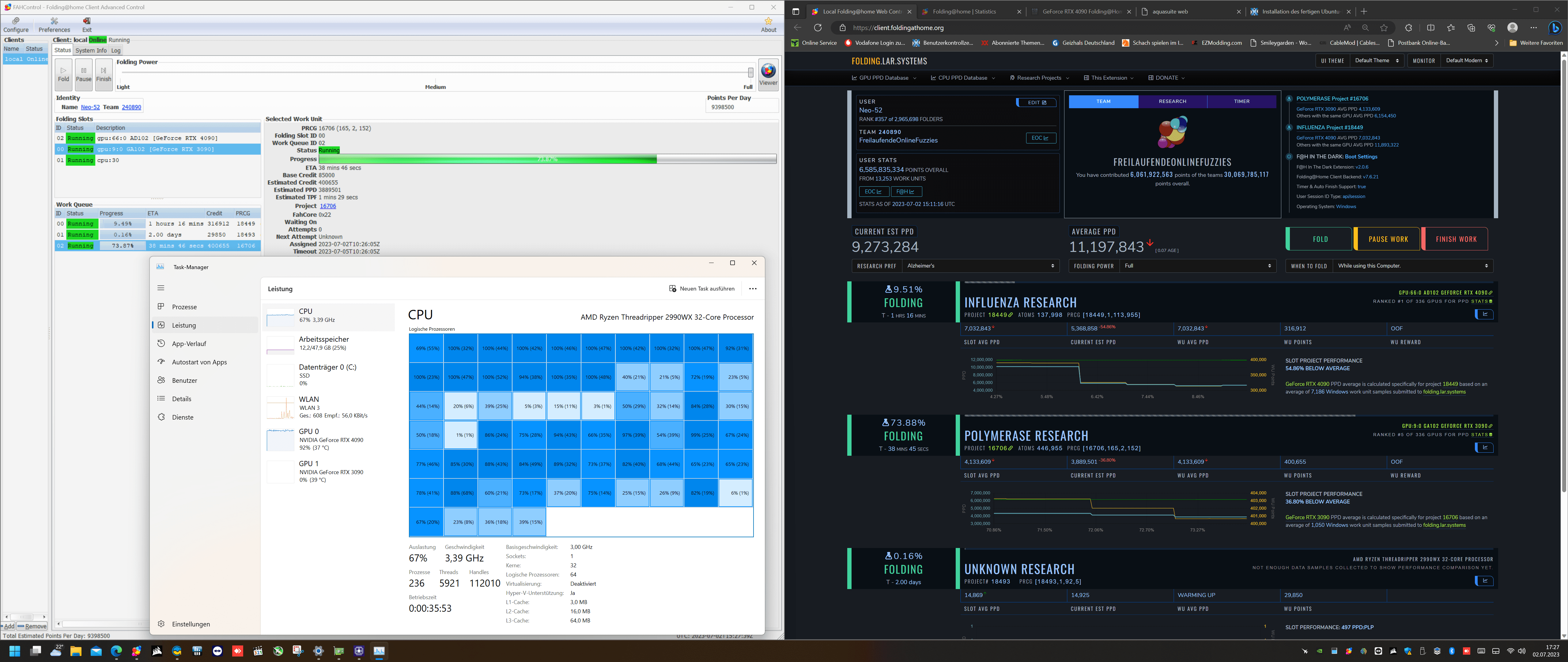1568x662 pixels.
Task: Switch to Log tab in FAHControl
Action: [116, 51]
